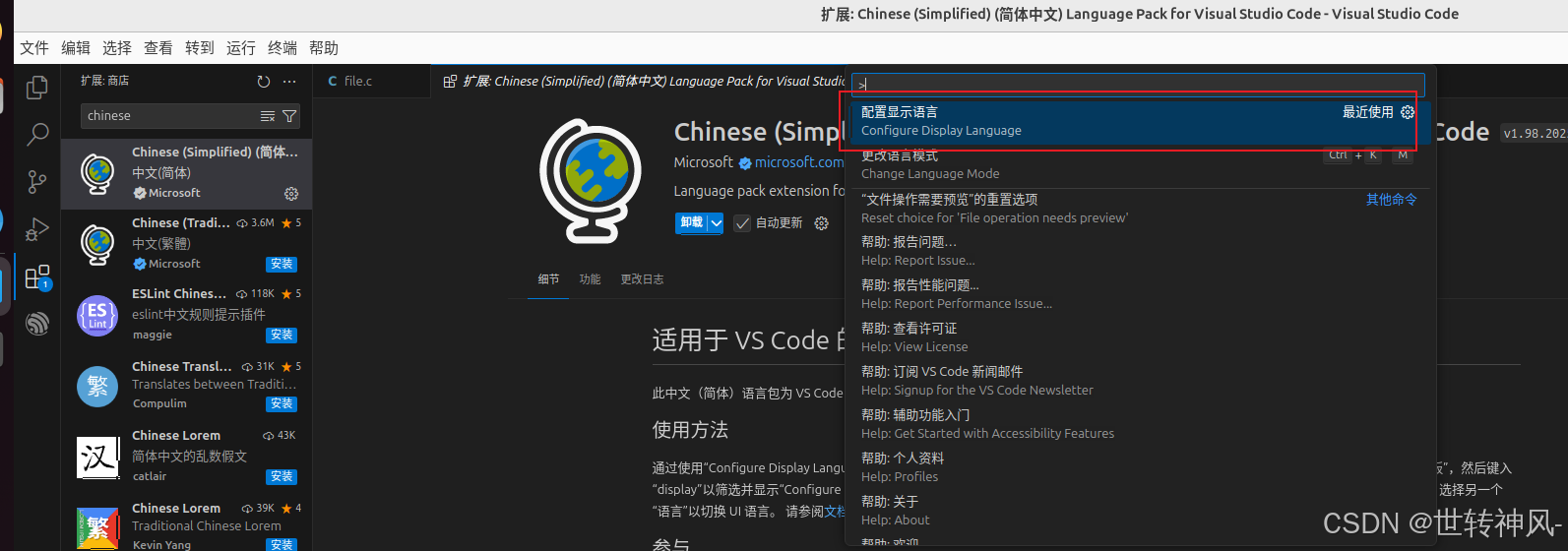Configure keybinding gear for 配置显示语言 command
This screenshot has width=1568, height=551.
click(1408, 112)
